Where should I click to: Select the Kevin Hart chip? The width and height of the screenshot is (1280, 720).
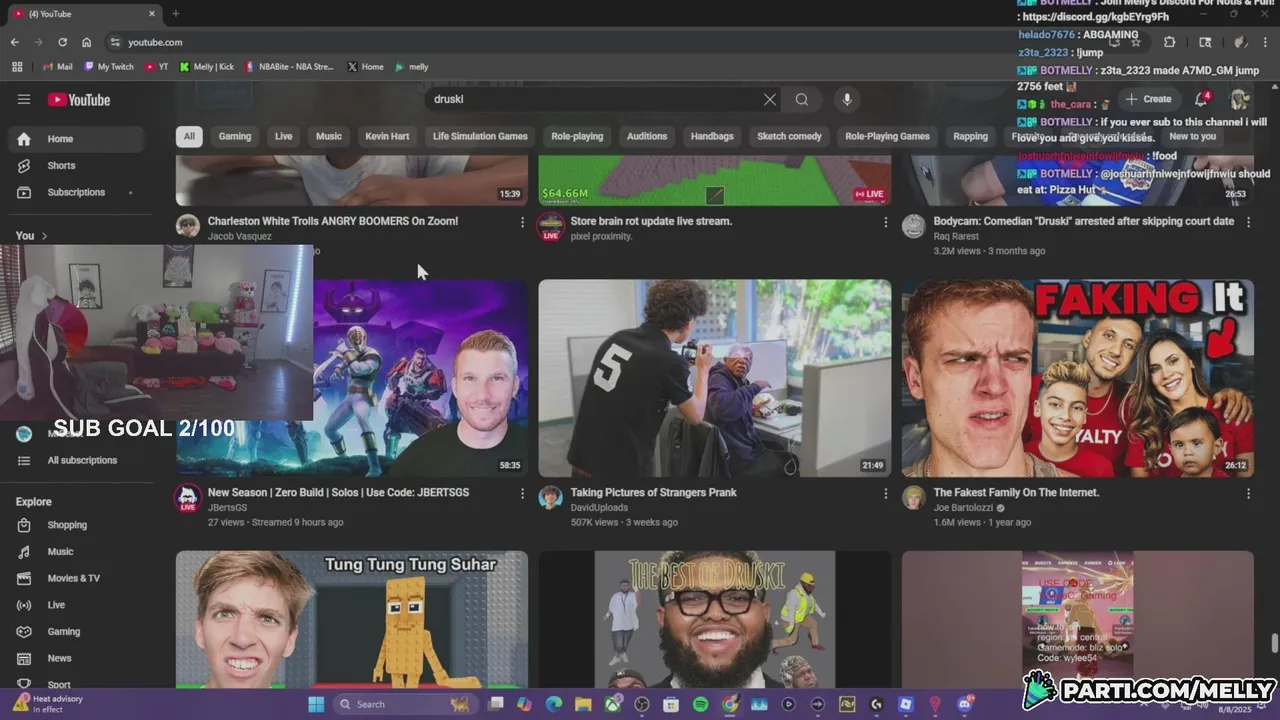pos(387,136)
